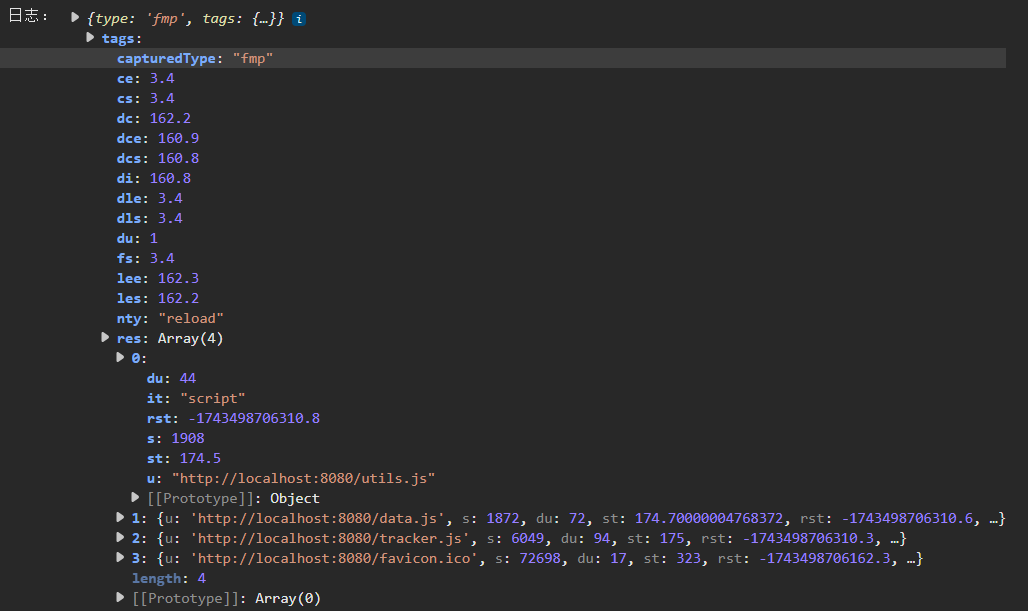1028x611 pixels.
Task: Expand the [[Prototype]]: Array(0) entry
Action: tap(121, 598)
